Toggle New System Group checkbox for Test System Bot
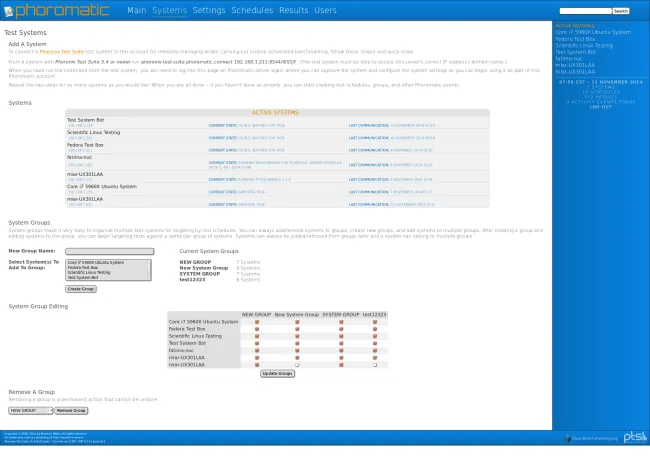Image resolution: width=650 pixels, height=456 pixels. 297,343
